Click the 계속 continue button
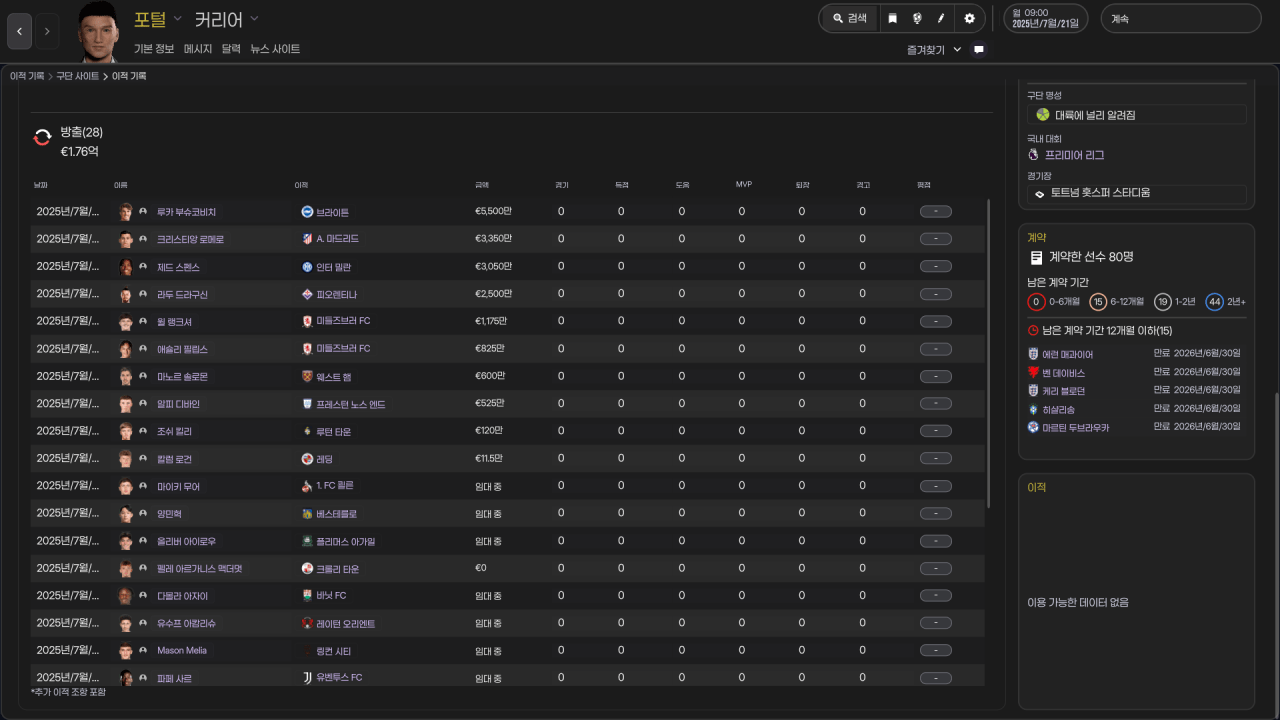This screenshot has width=1280, height=720. [x=1181, y=18]
